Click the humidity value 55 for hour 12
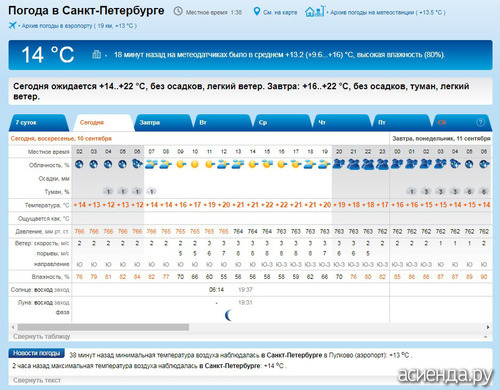The width and height of the screenshot is (500, 390). (x=224, y=277)
